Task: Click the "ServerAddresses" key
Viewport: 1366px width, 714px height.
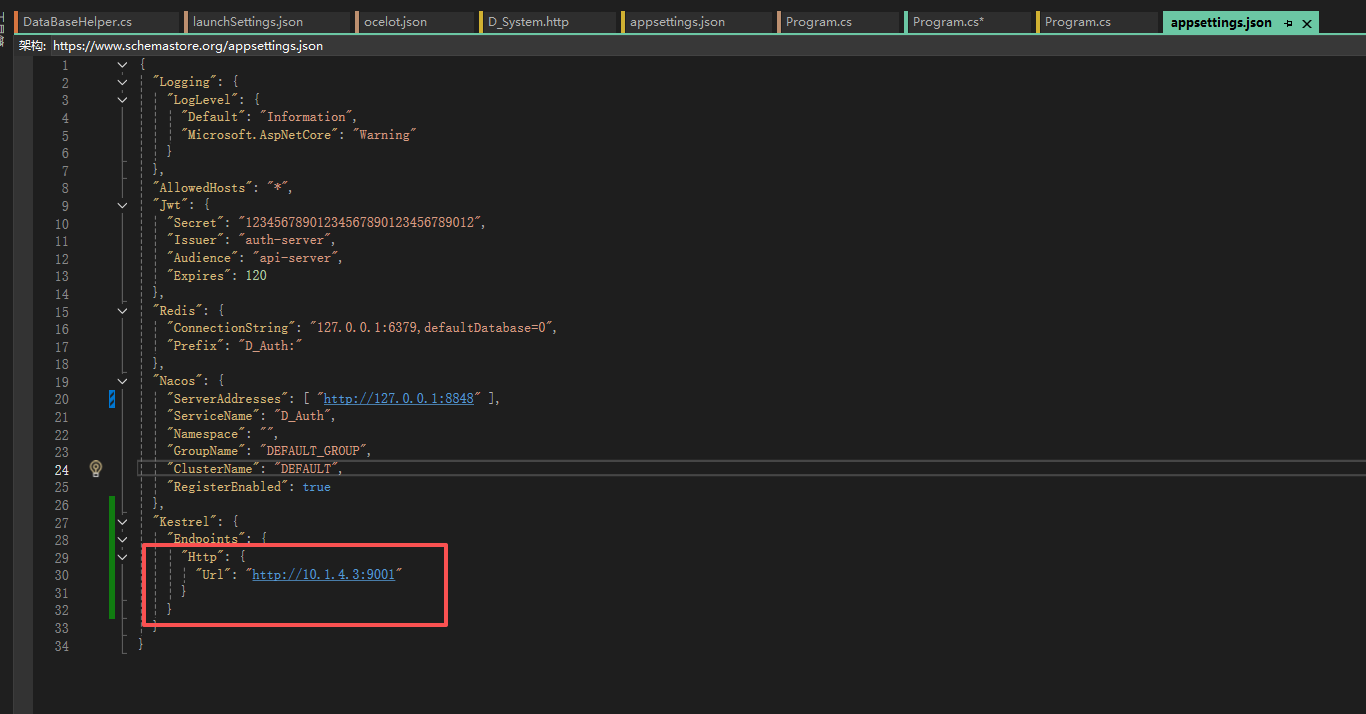Action: point(228,399)
